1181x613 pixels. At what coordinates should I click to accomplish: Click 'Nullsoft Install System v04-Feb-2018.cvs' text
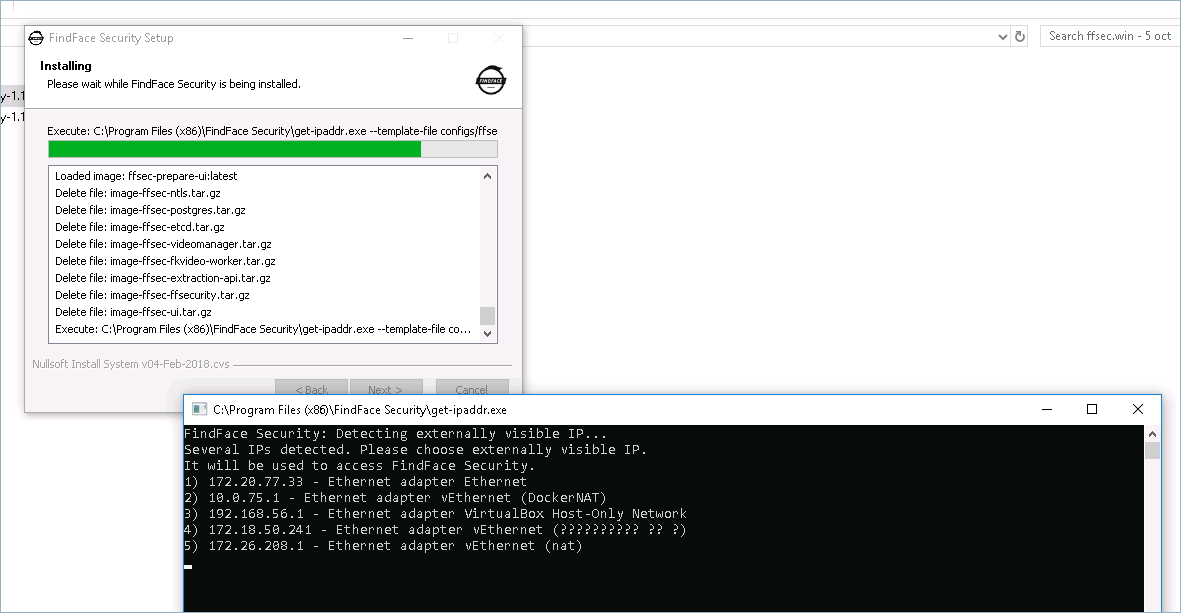pyautogui.click(x=130, y=364)
